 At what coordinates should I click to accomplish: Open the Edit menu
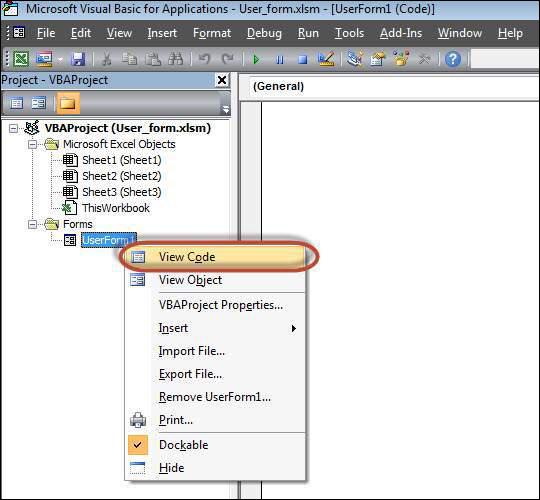[81, 33]
